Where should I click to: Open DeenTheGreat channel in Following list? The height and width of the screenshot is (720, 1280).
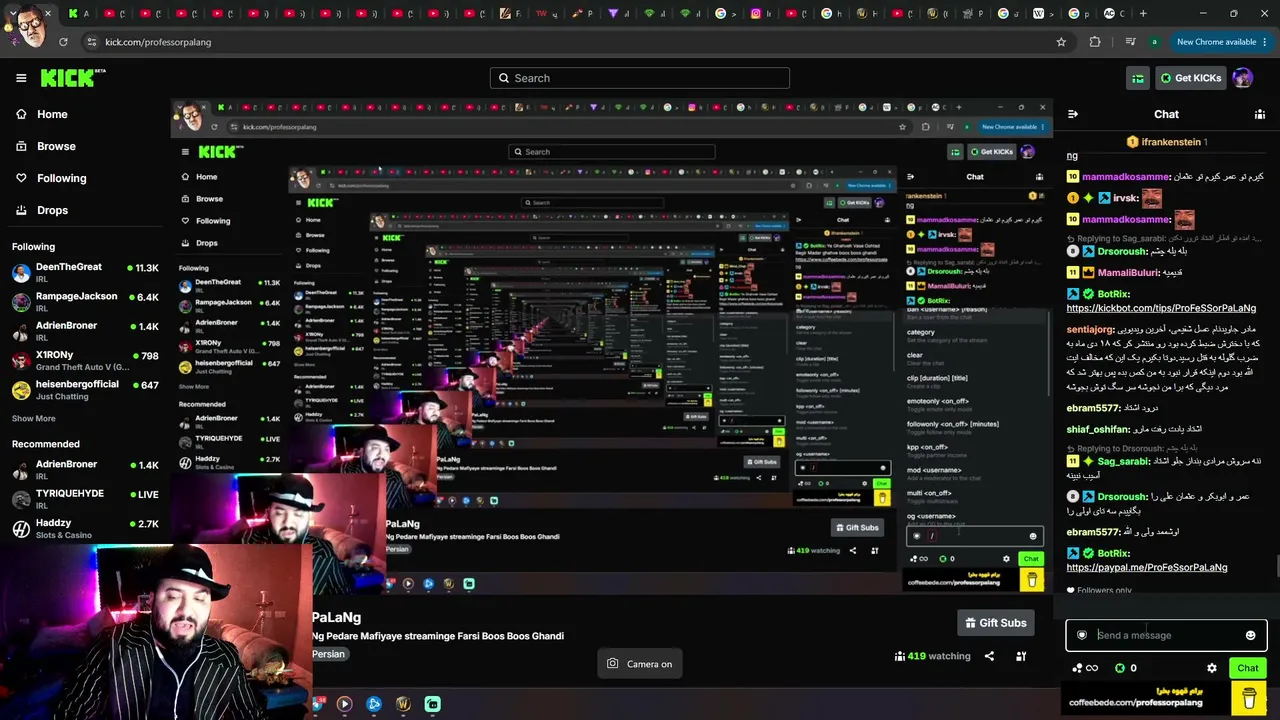pyautogui.click(x=85, y=272)
